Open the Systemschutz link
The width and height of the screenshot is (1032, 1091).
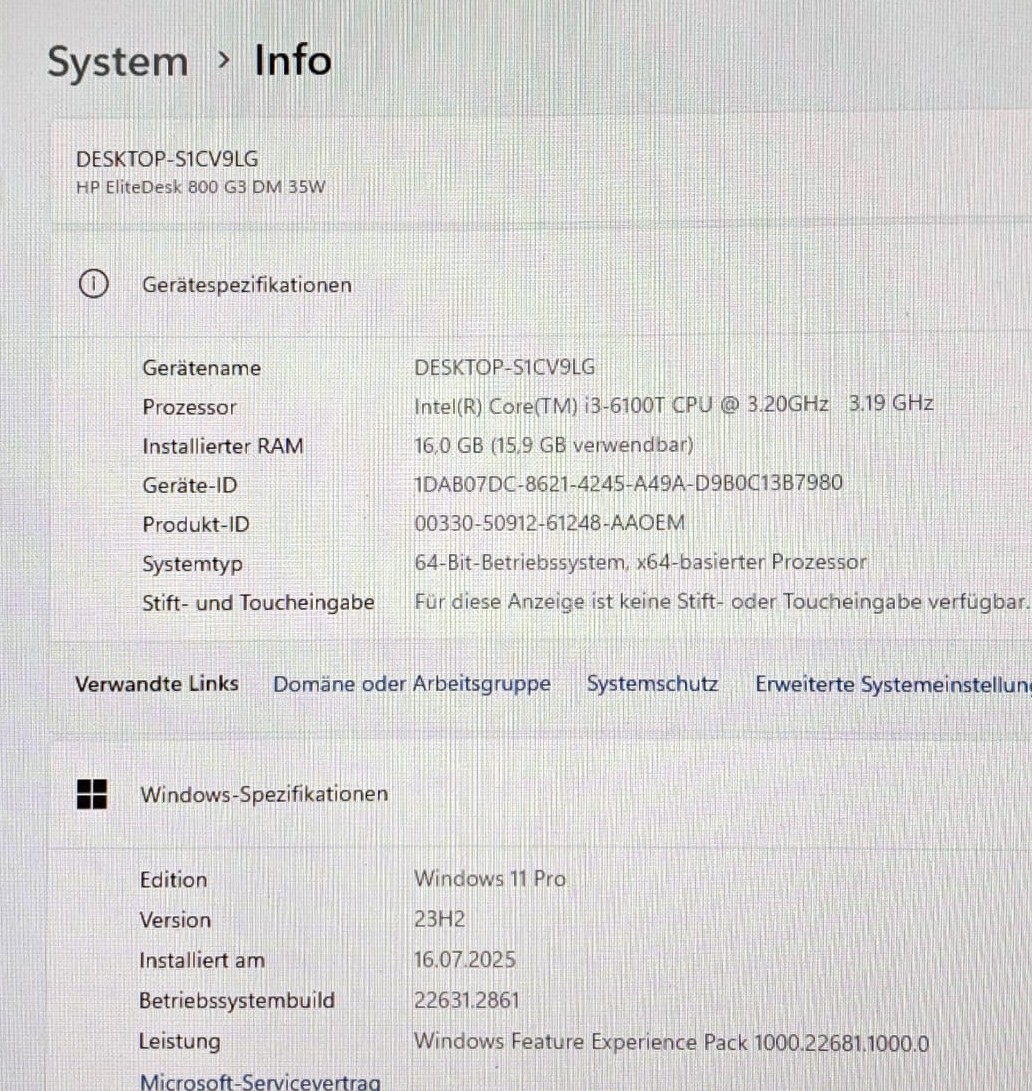(x=652, y=684)
